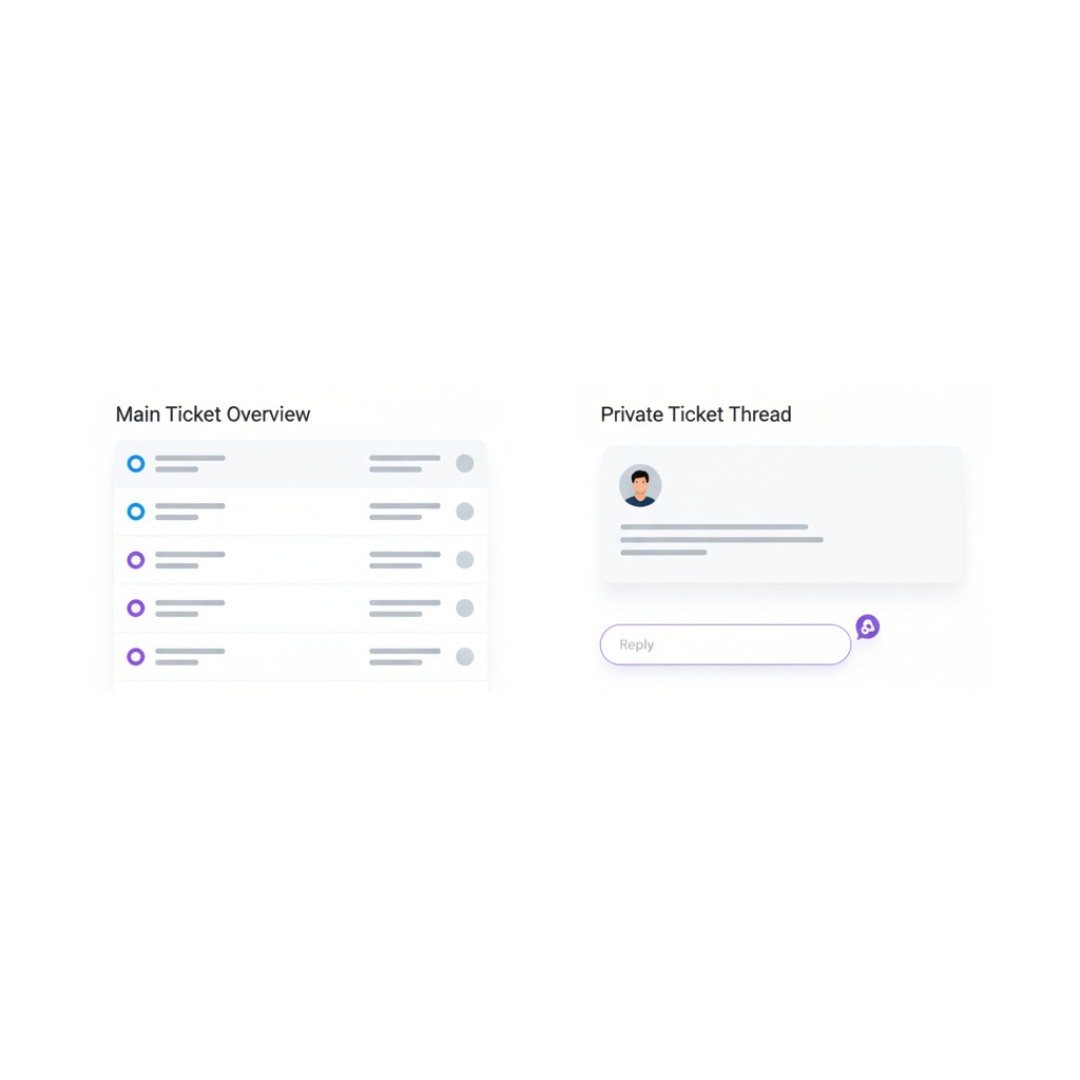Click the Main Ticket Overview heading
Image resolution: width=1080 pixels, height=1080 pixels.
pos(213,415)
